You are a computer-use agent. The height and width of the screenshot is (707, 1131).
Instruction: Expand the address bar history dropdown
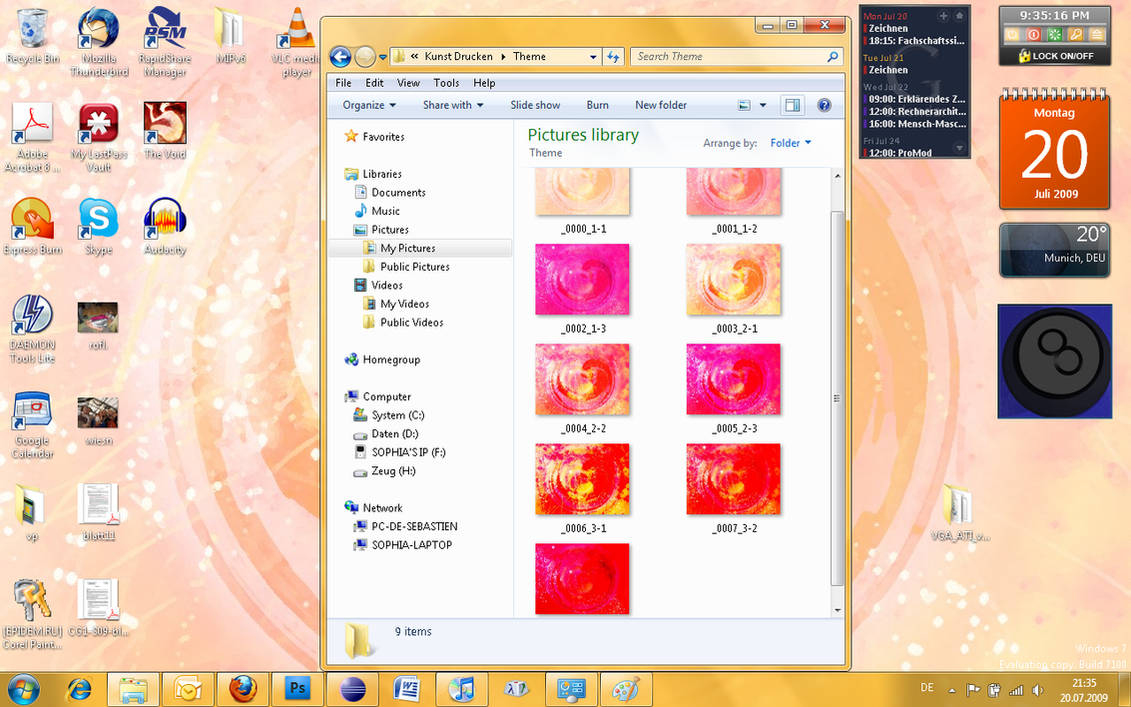[x=593, y=56]
